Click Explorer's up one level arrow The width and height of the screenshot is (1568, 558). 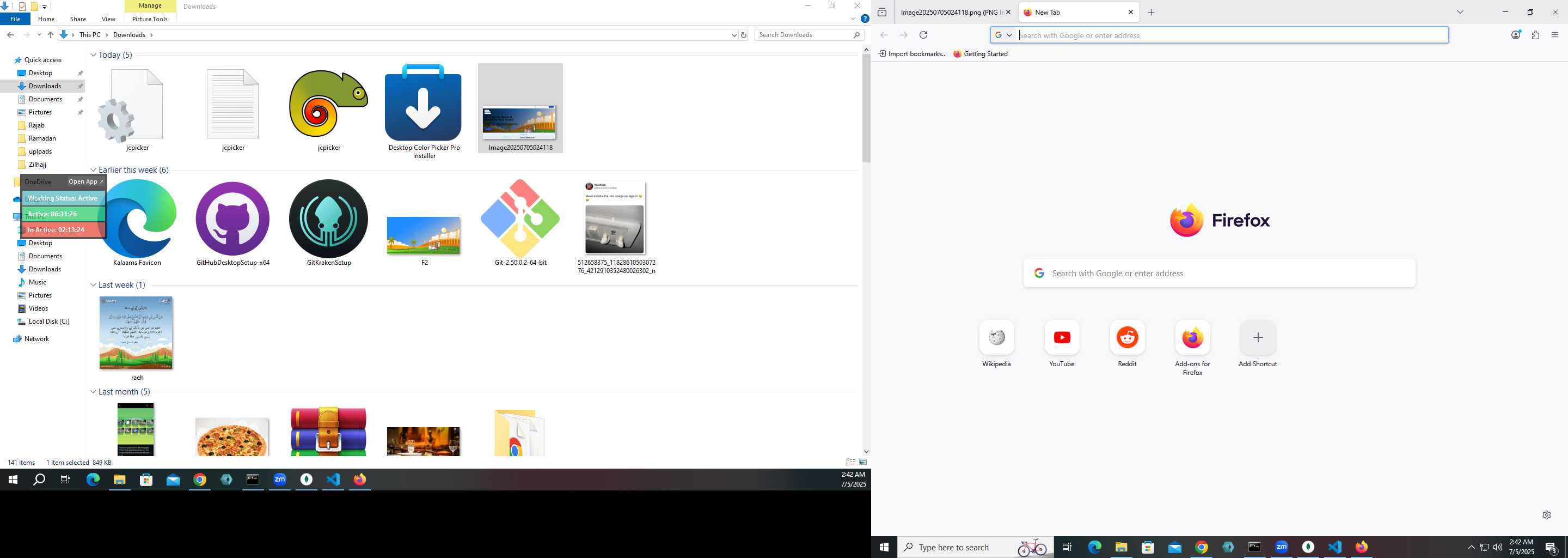(51, 35)
